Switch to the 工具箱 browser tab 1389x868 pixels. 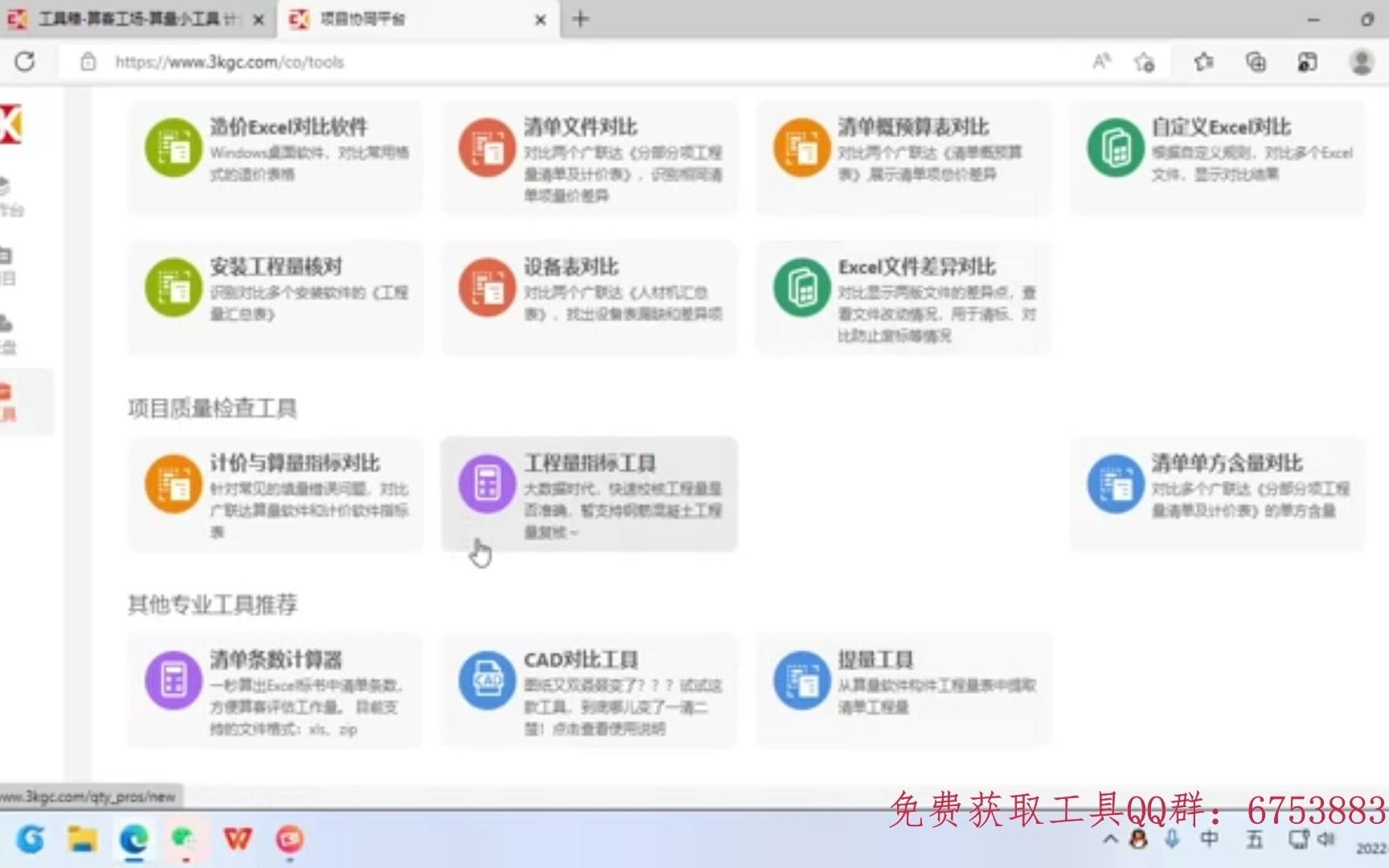point(137,19)
